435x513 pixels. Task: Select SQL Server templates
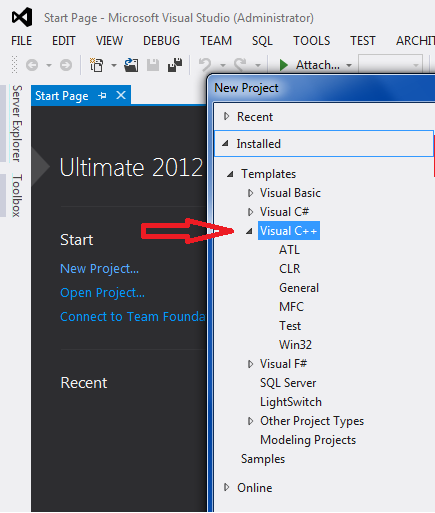[288, 383]
